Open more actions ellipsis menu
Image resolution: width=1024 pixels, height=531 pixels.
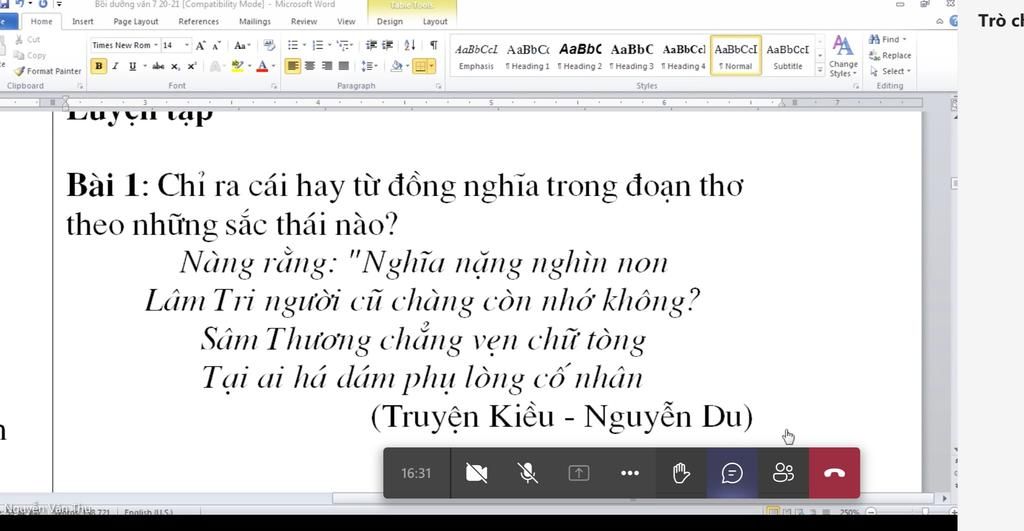630,473
